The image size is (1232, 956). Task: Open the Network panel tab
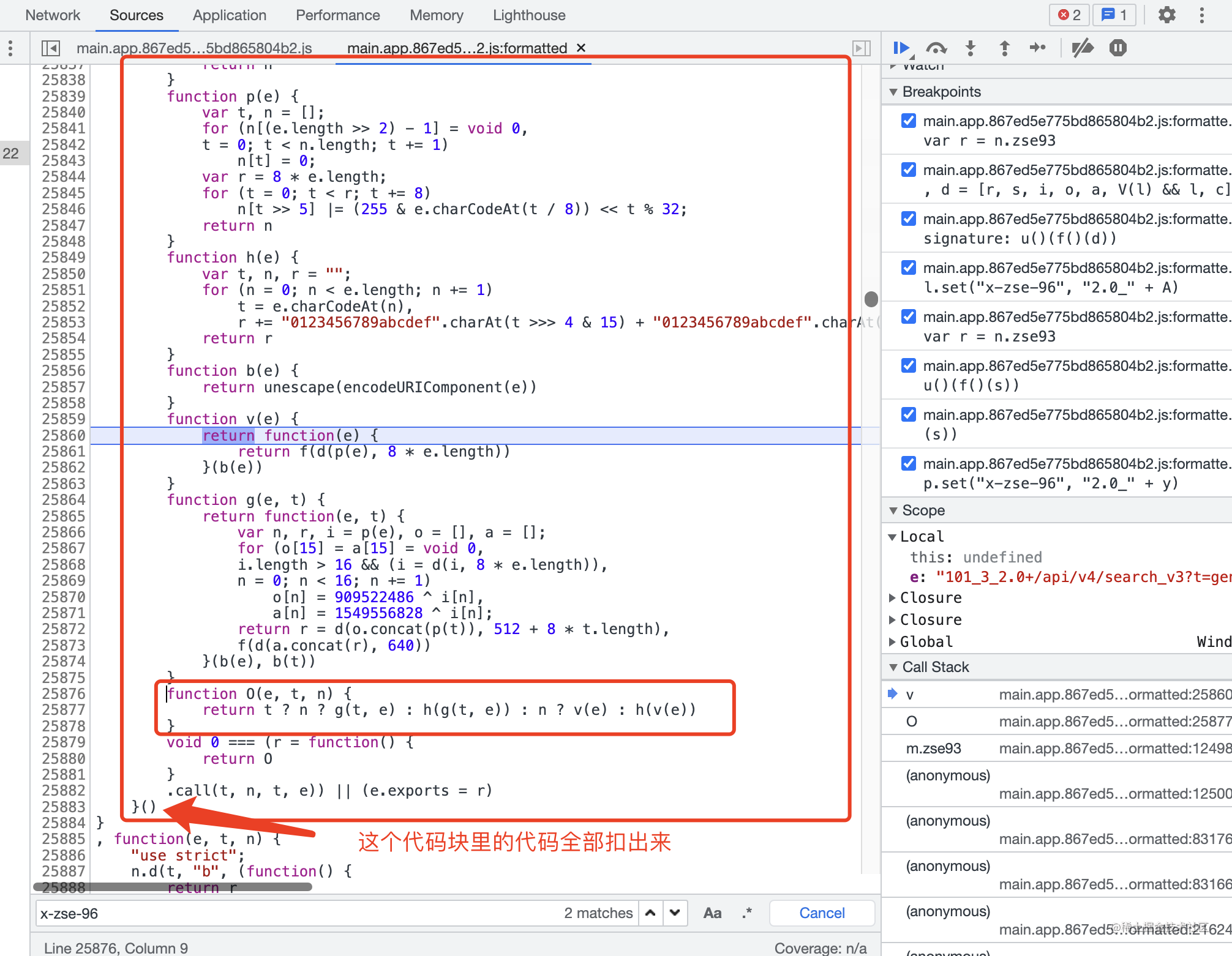pos(53,15)
